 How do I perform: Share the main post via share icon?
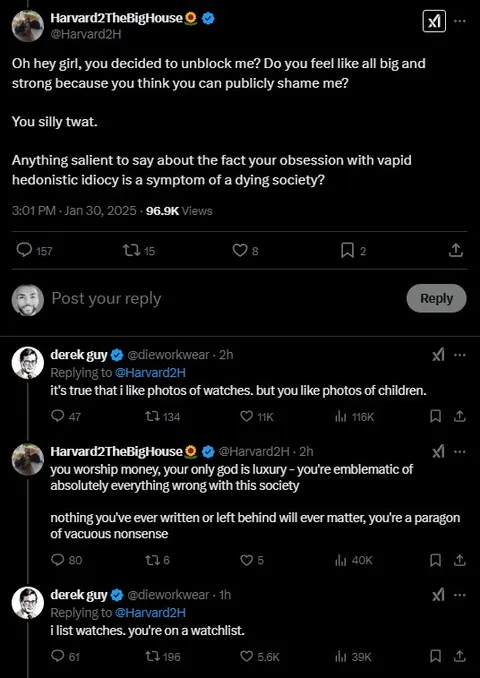coord(456,250)
